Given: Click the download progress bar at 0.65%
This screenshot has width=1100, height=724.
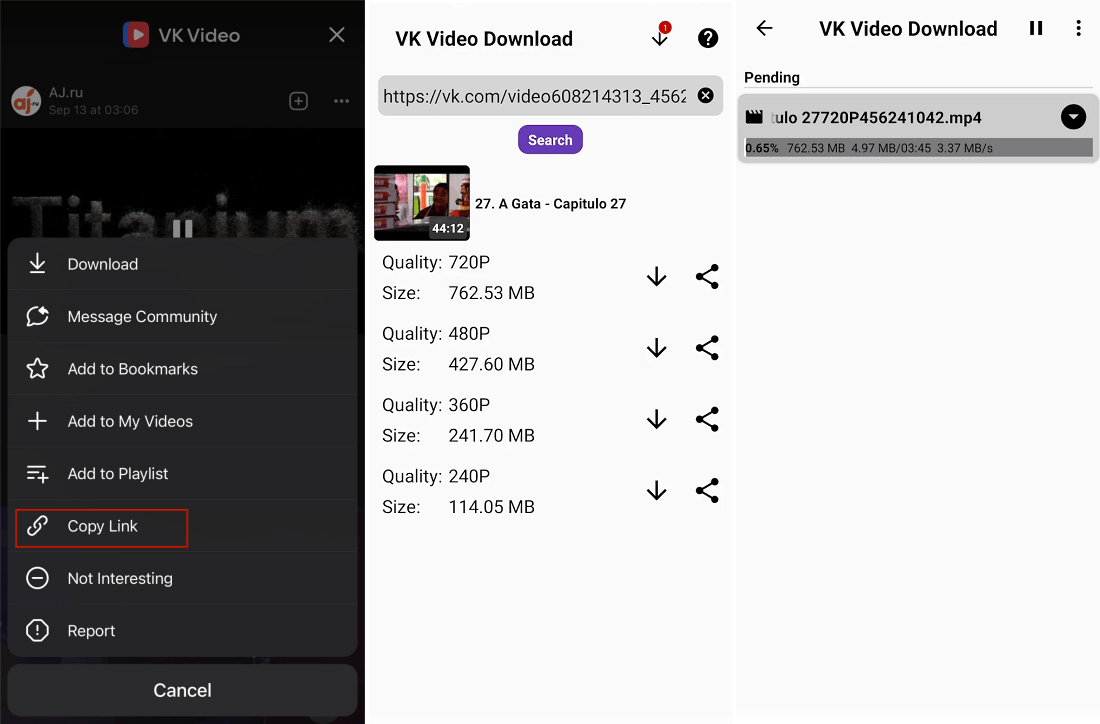Looking at the screenshot, I should tap(918, 148).
